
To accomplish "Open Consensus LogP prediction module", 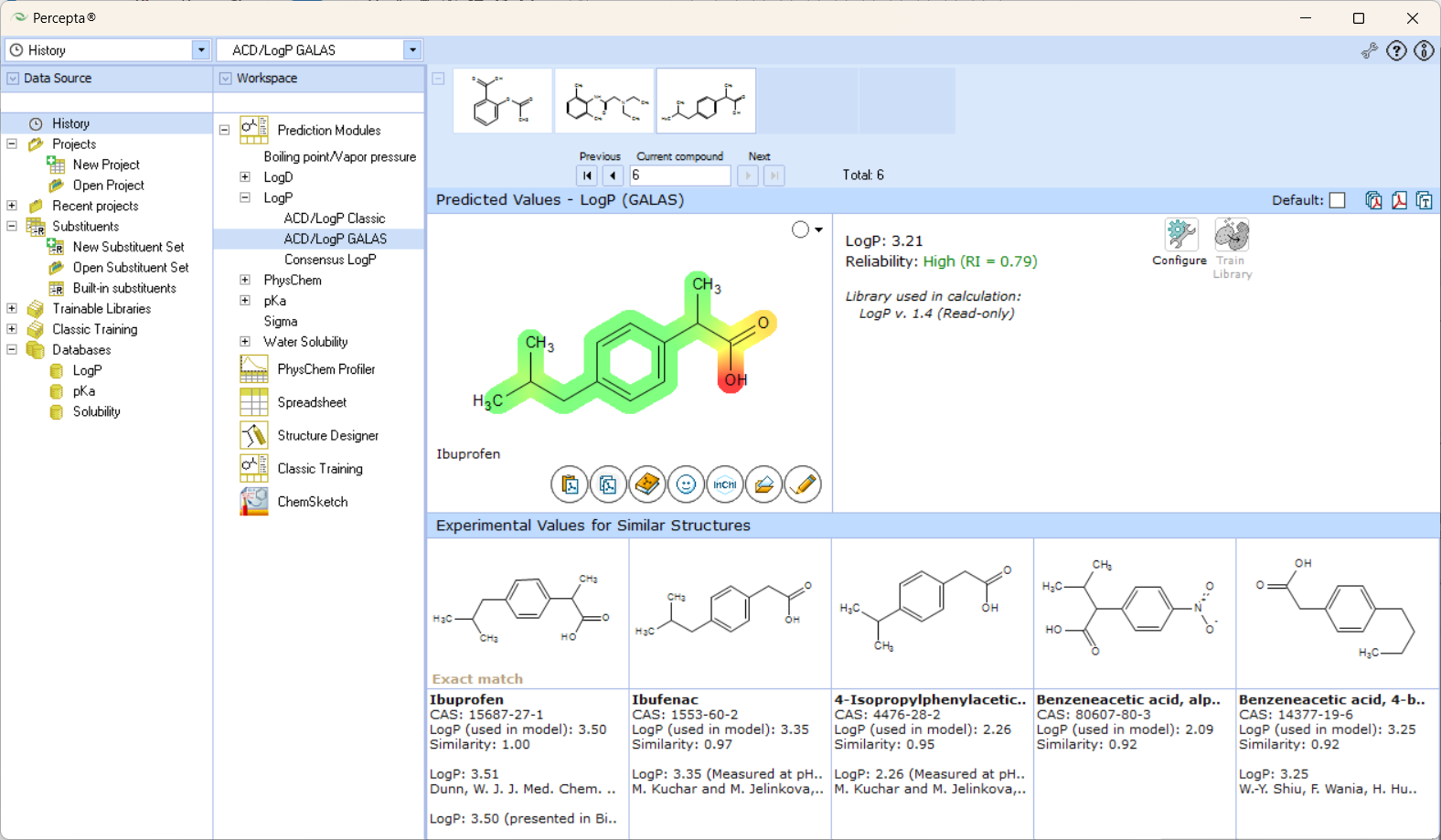I will coord(329,260).
